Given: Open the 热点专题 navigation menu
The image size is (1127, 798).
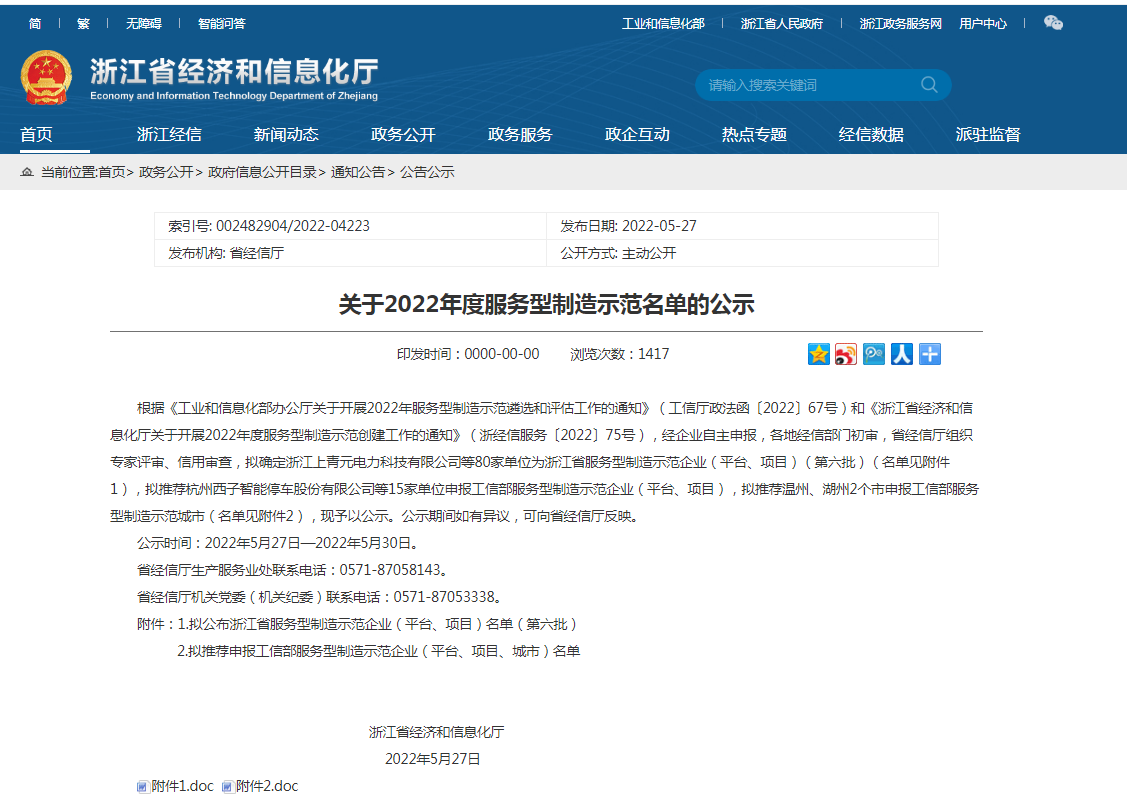Looking at the screenshot, I should pyautogui.click(x=753, y=133).
